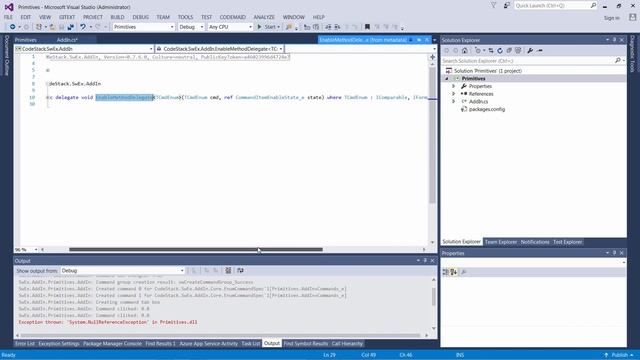Select Solution 'Primitives' (1 project) node
This screenshot has height=360, width=640.
[488, 71]
